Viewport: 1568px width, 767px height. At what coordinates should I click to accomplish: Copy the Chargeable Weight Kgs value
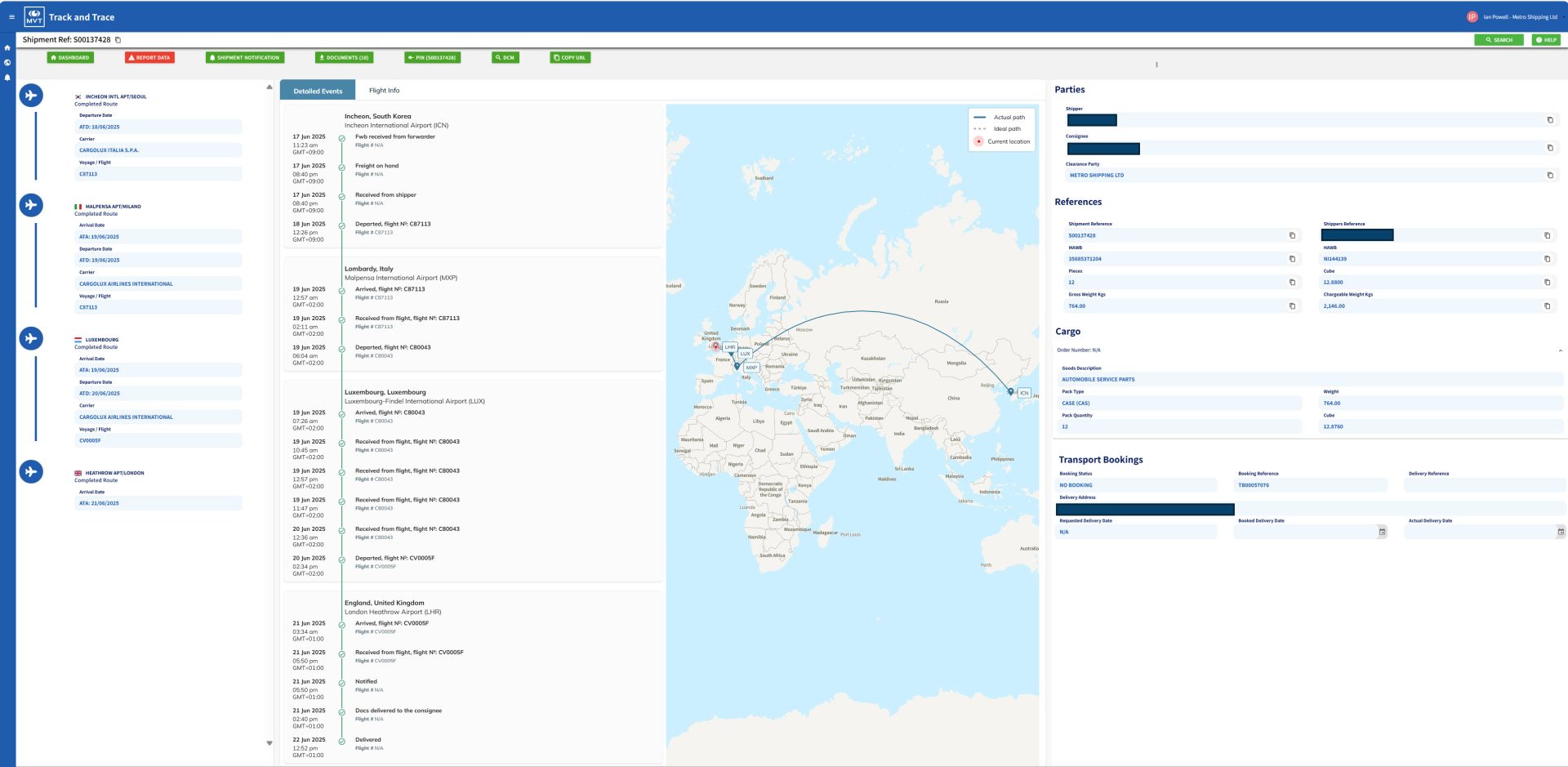click(1547, 306)
